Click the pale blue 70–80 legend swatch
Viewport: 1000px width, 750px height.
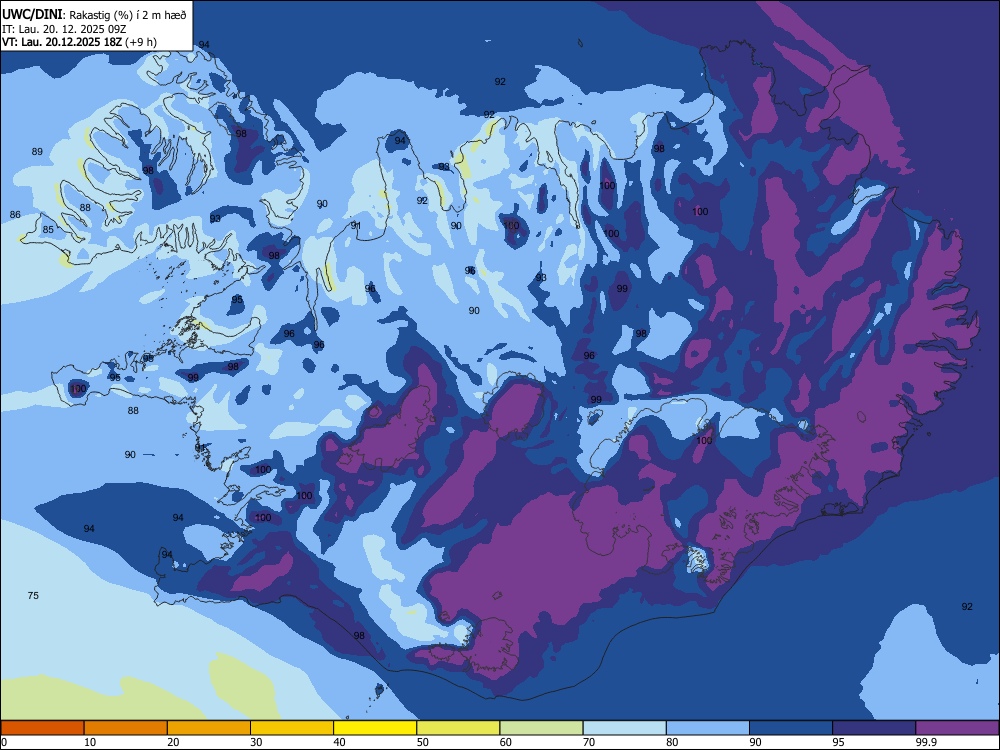pos(624,728)
